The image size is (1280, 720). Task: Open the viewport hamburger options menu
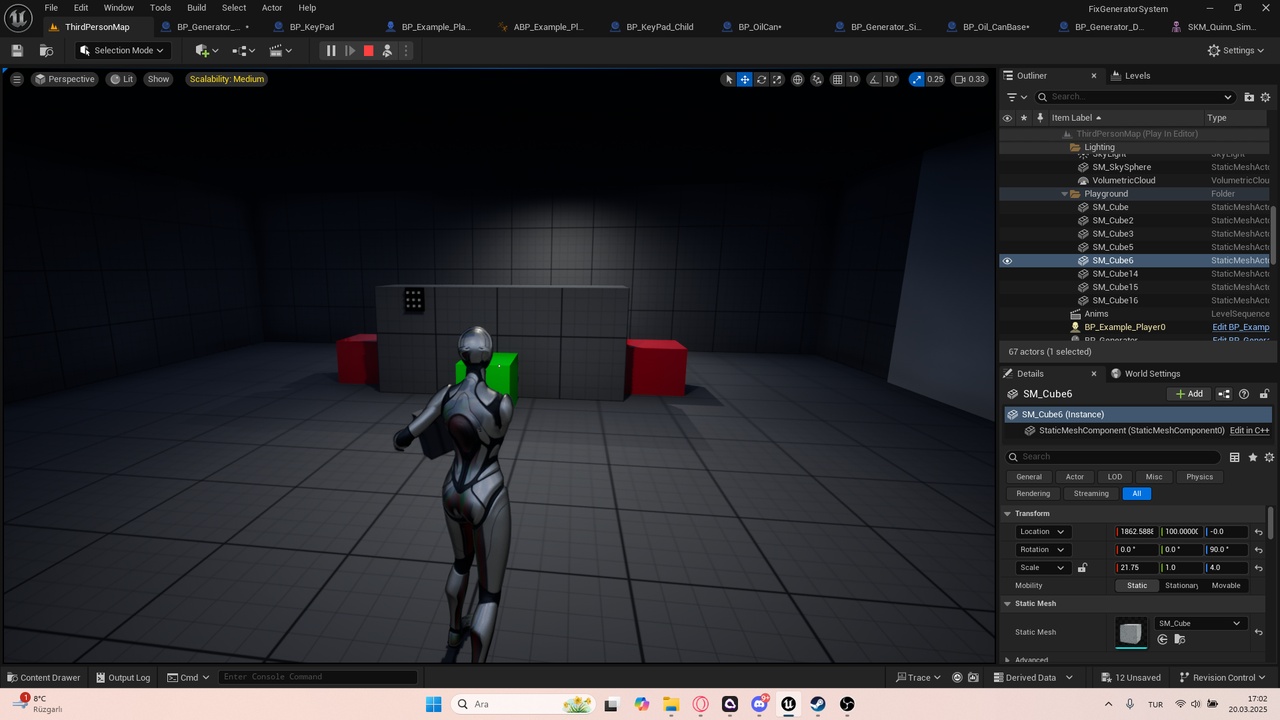(16, 79)
